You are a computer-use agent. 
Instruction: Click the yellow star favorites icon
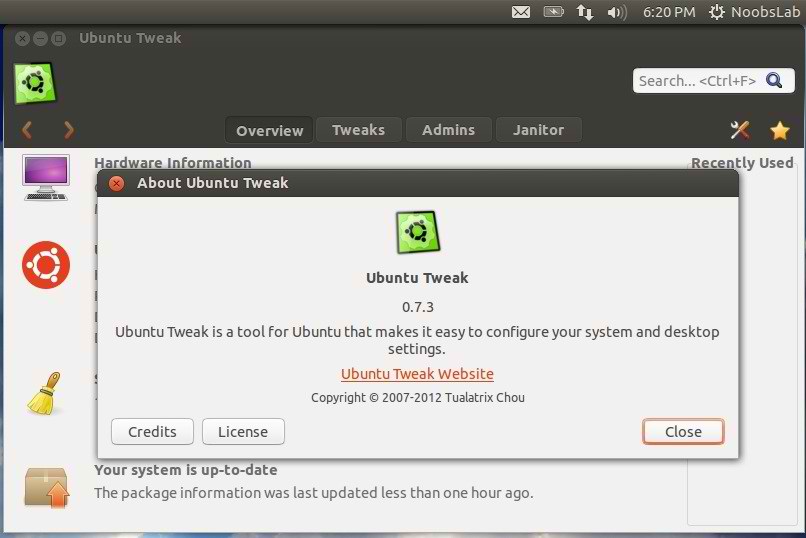pyautogui.click(x=779, y=131)
